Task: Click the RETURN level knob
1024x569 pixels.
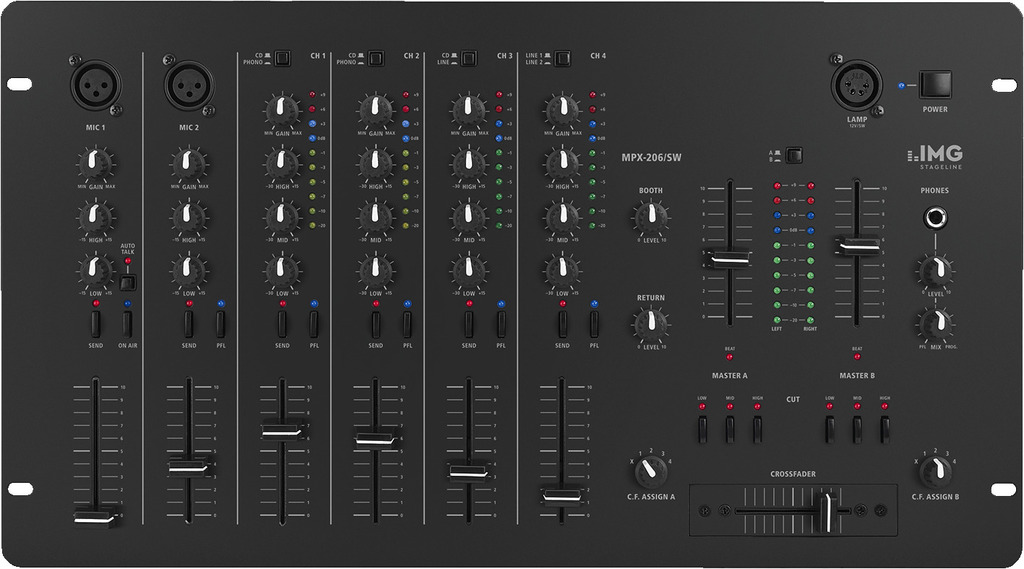Action: (x=651, y=322)
